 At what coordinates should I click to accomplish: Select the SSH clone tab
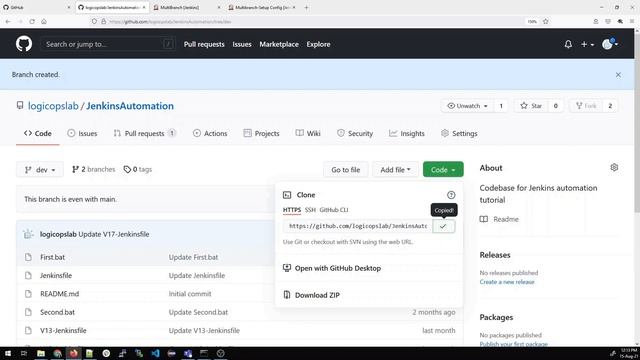pos(310,210)
